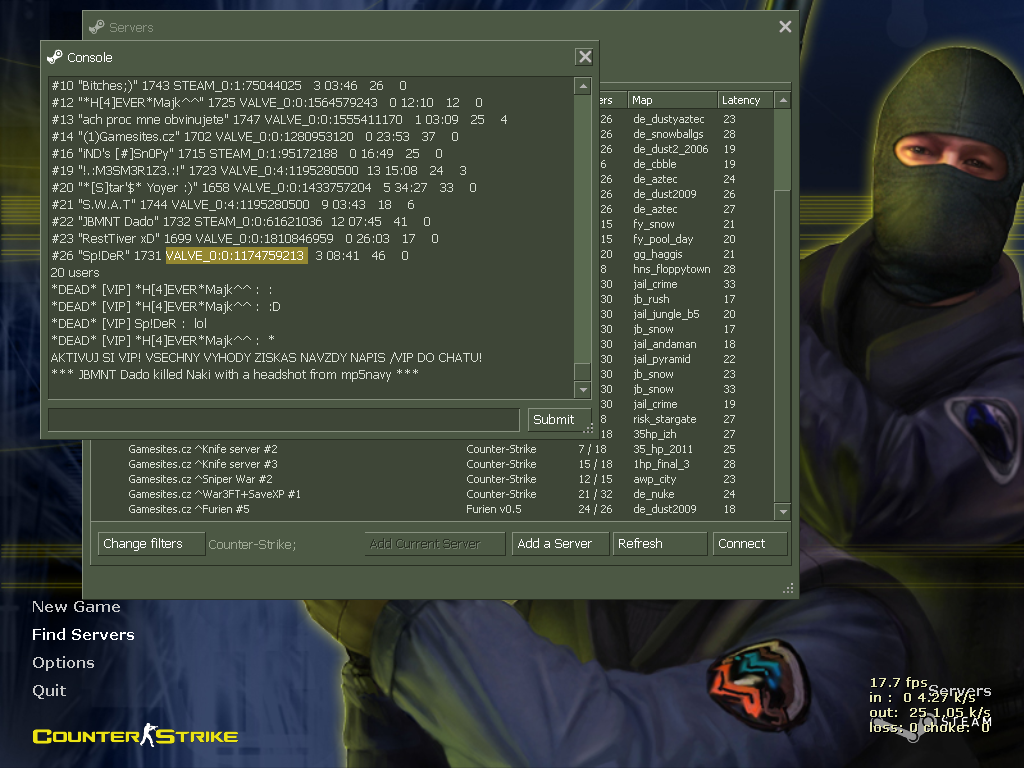Click highlighted VALVE_0:0:1174759213 ID in console

pos(236,256)
